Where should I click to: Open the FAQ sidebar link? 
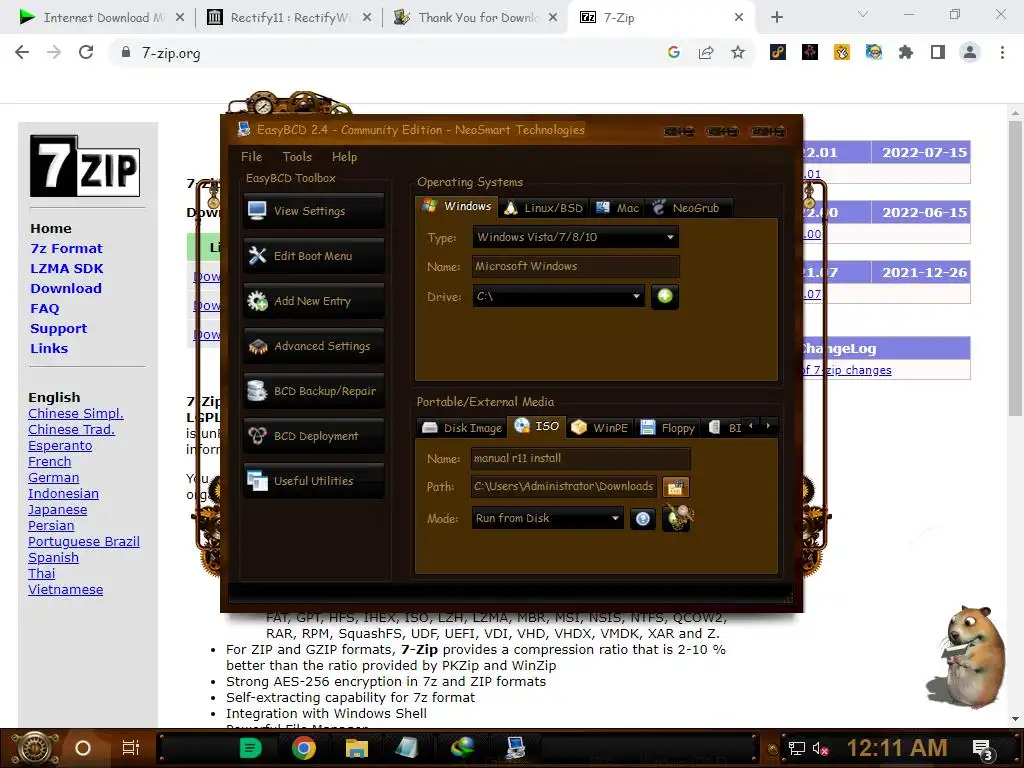pyautogui.click(x=44, y=308)
